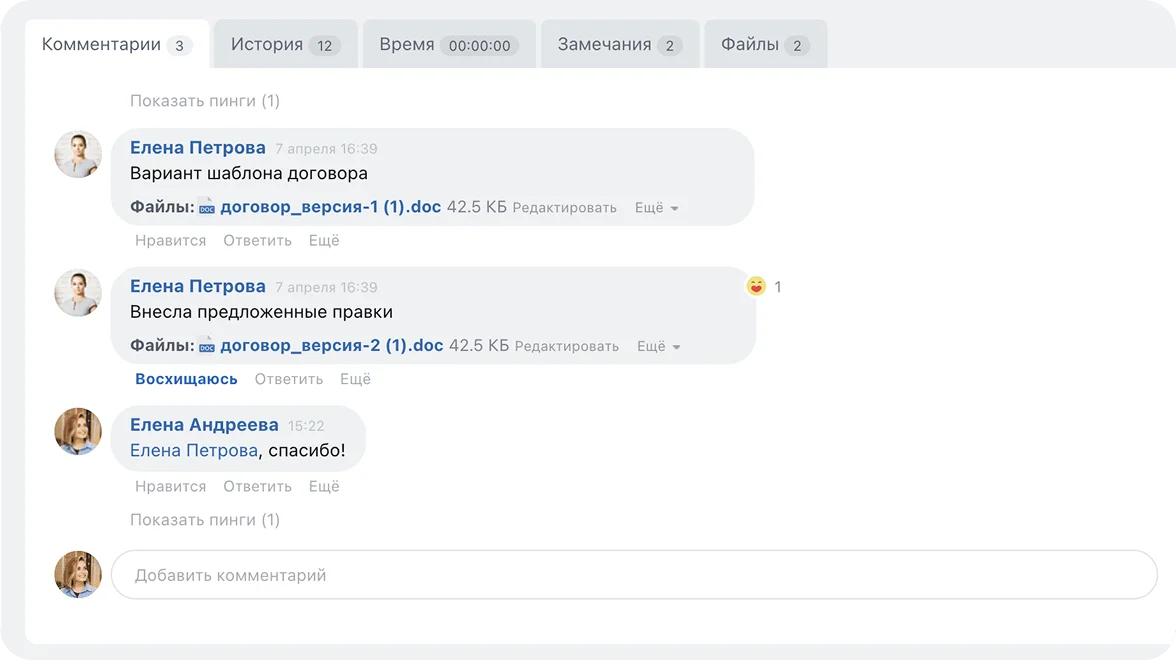Like Елена Андреева's comment with 'Нравится'
Screen dimensions: 1176x660
[170, 486]
